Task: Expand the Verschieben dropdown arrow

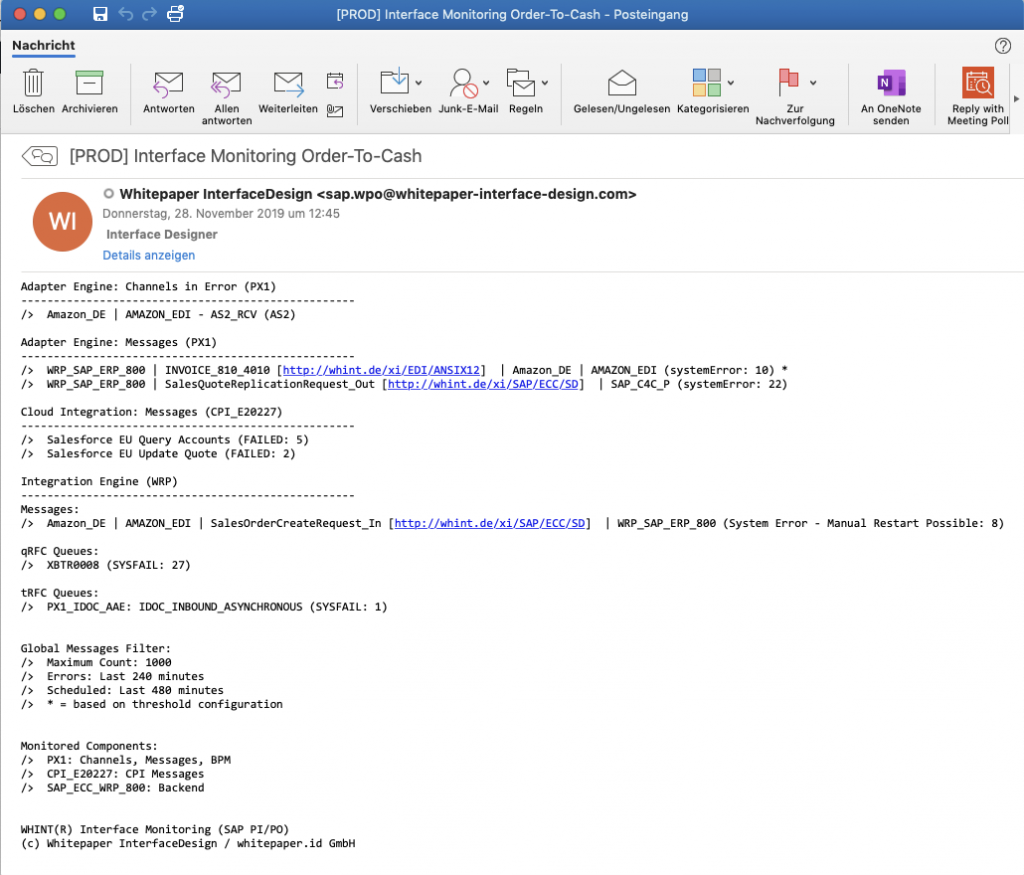Action: [419, 83]
